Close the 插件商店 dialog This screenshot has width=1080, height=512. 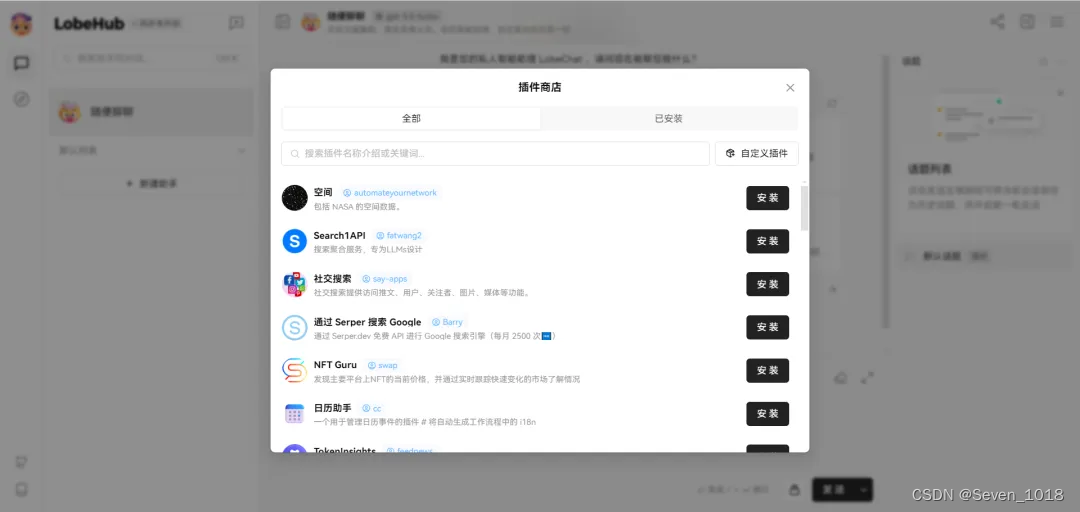[790, 88]
